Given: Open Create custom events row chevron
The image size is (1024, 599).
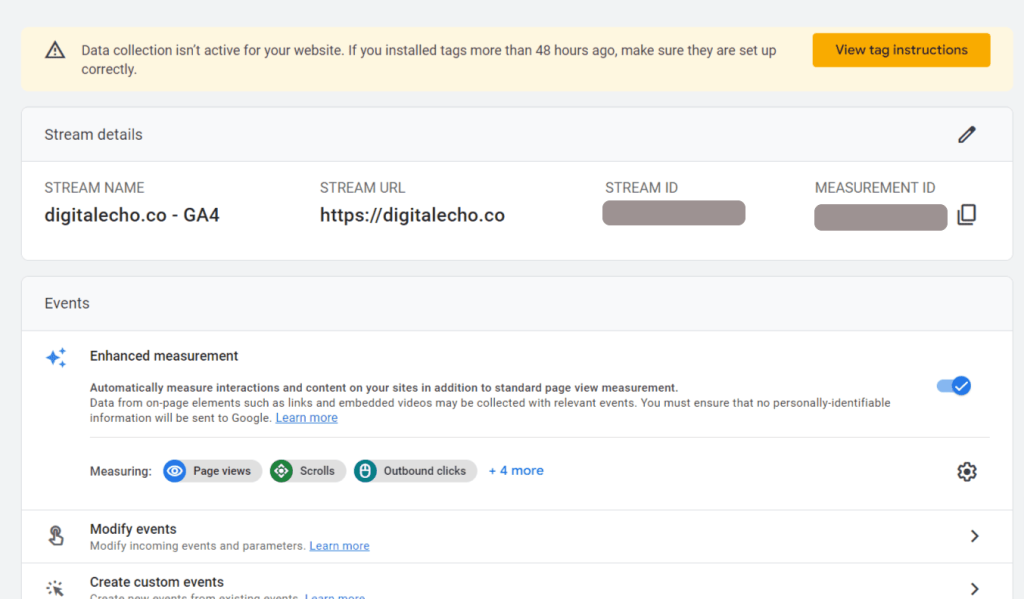Looking at the screenshot, I should (x=974, y=589).
